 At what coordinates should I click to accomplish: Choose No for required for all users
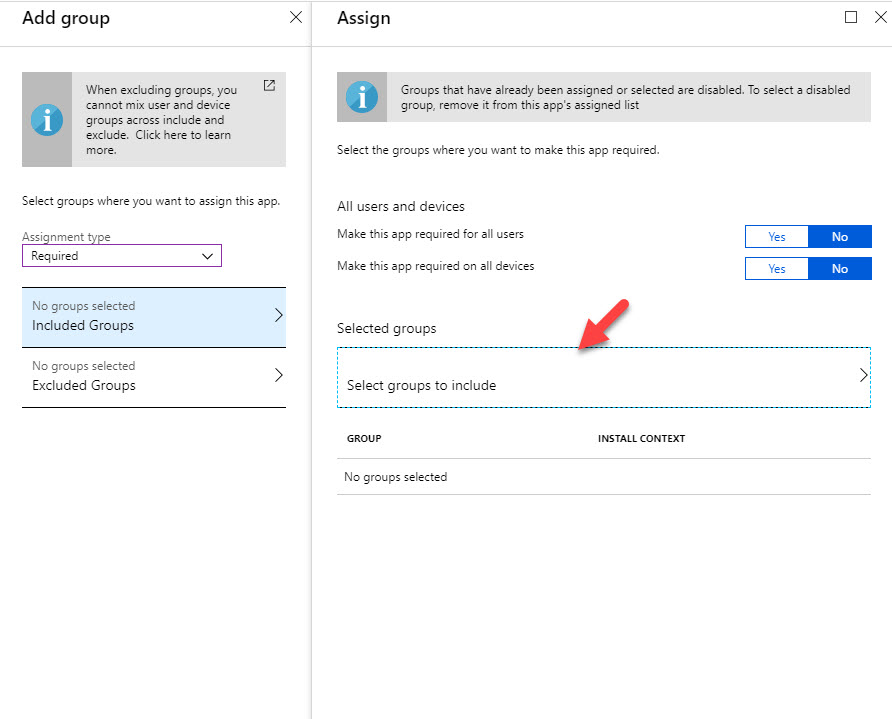click(x=840, y=237)
